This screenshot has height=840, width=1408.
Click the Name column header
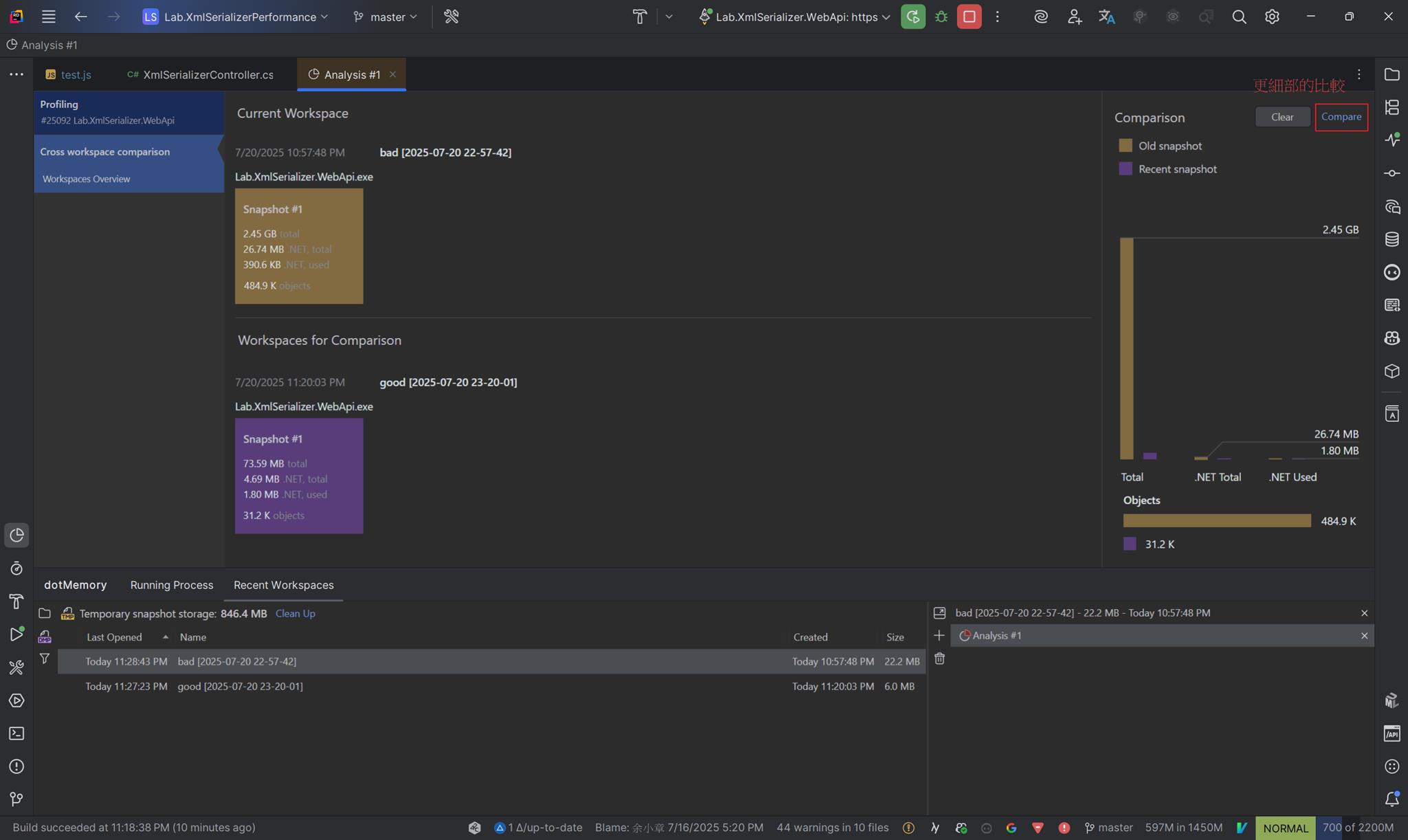click(x=193, y=637)
